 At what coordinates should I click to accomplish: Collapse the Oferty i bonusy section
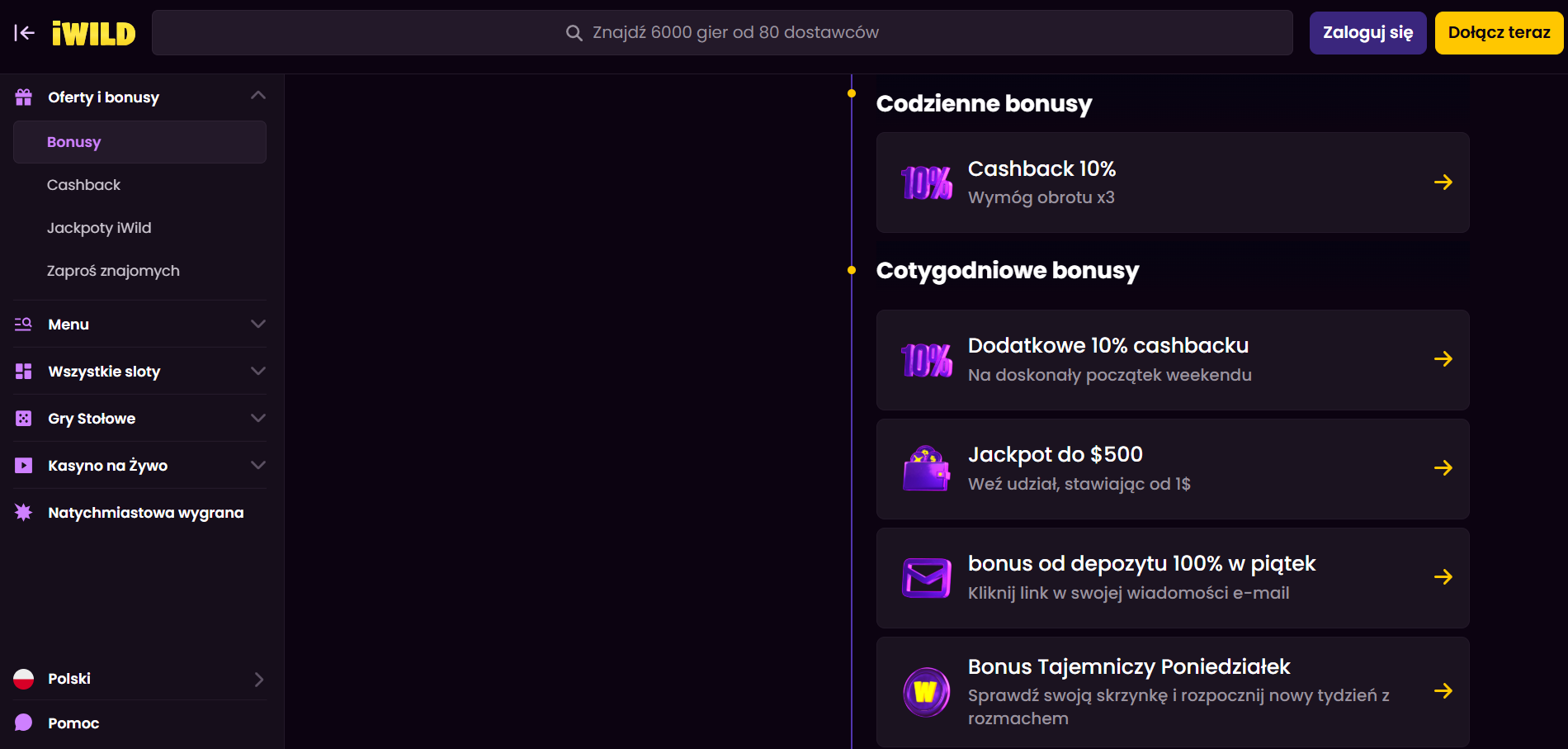pyautogui.click(x=257, y=96)
